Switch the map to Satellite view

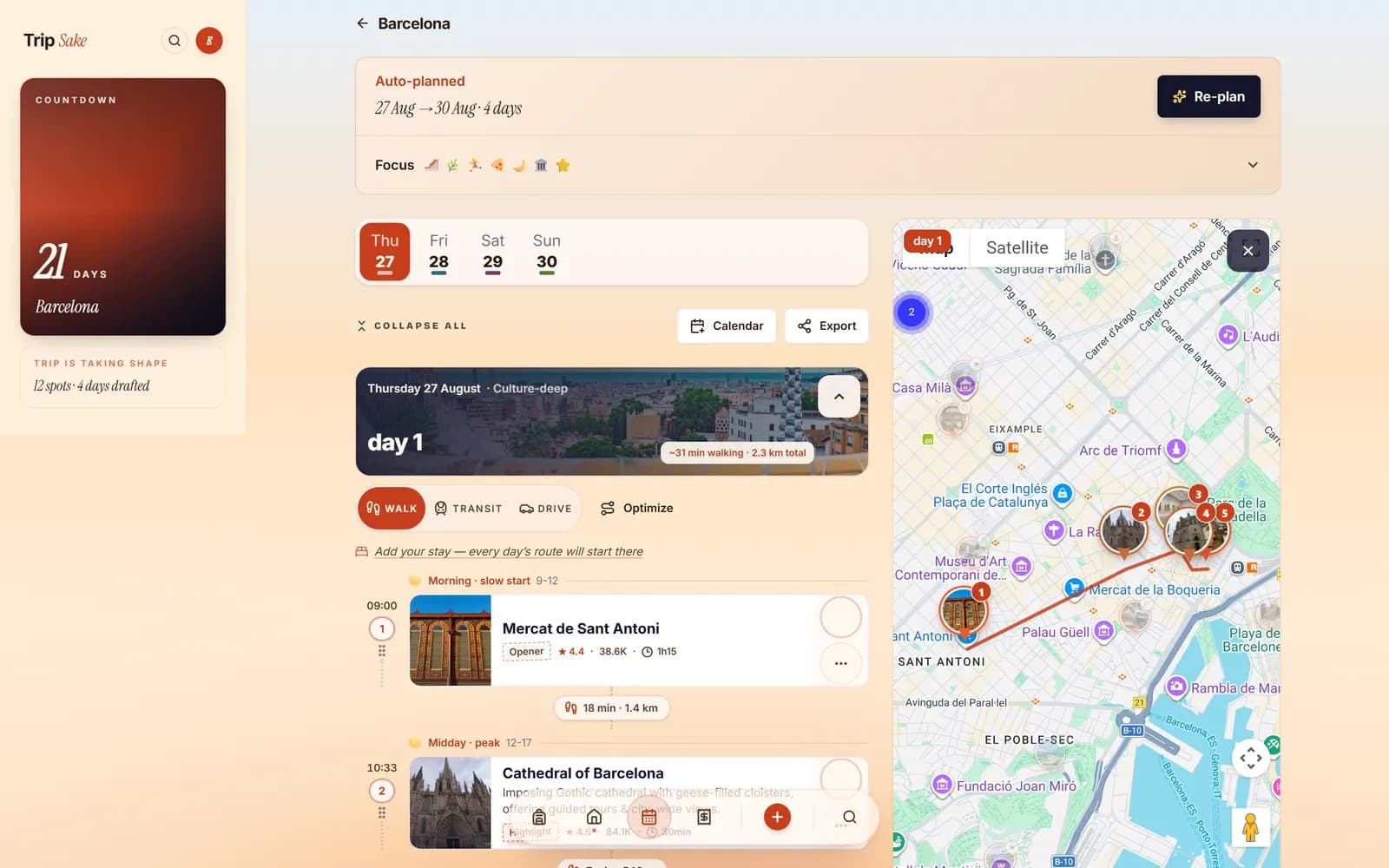pos(1017,248)
